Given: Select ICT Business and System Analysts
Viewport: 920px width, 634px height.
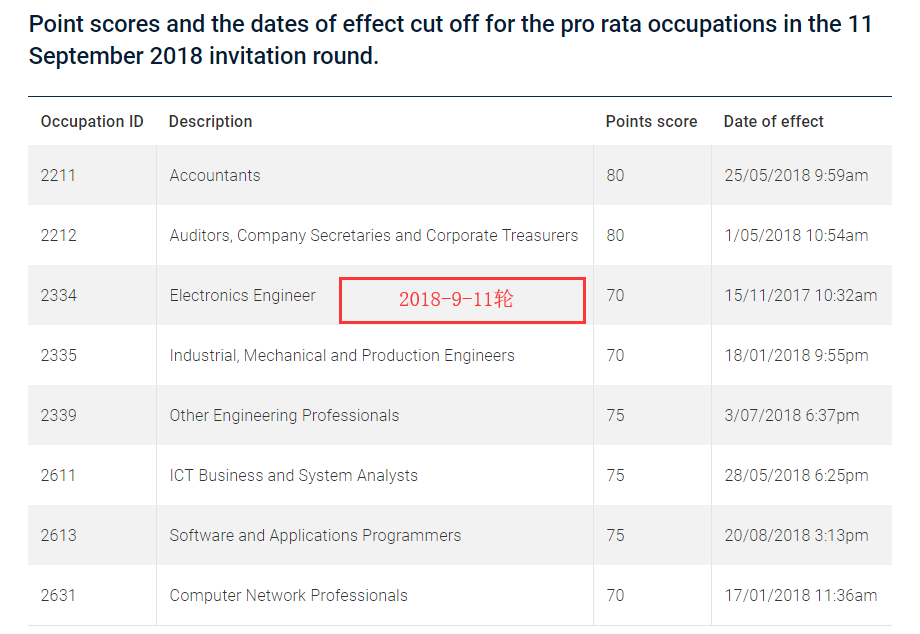Looking at the screenshot, I should (293, 476).
